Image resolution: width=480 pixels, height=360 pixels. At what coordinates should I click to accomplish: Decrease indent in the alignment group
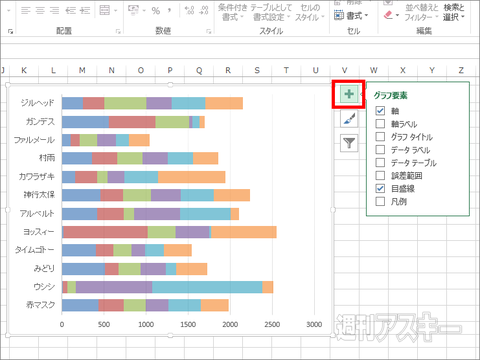coord(70,11)
